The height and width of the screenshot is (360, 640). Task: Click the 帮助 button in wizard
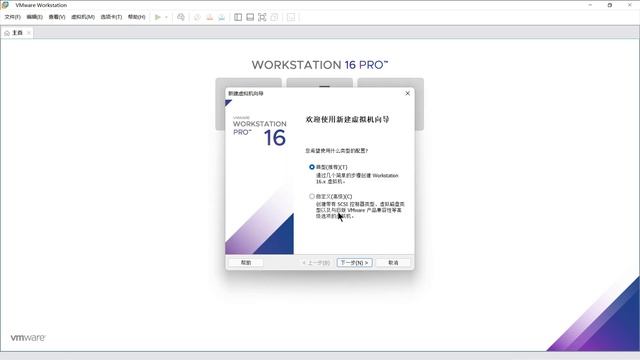click(246, 262)
